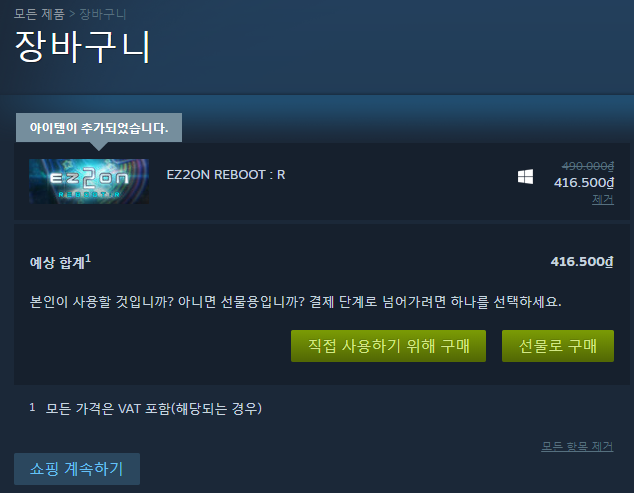Click 직접 사용하기 위해 구매 button
634x493 pixels.
point(388,346)
